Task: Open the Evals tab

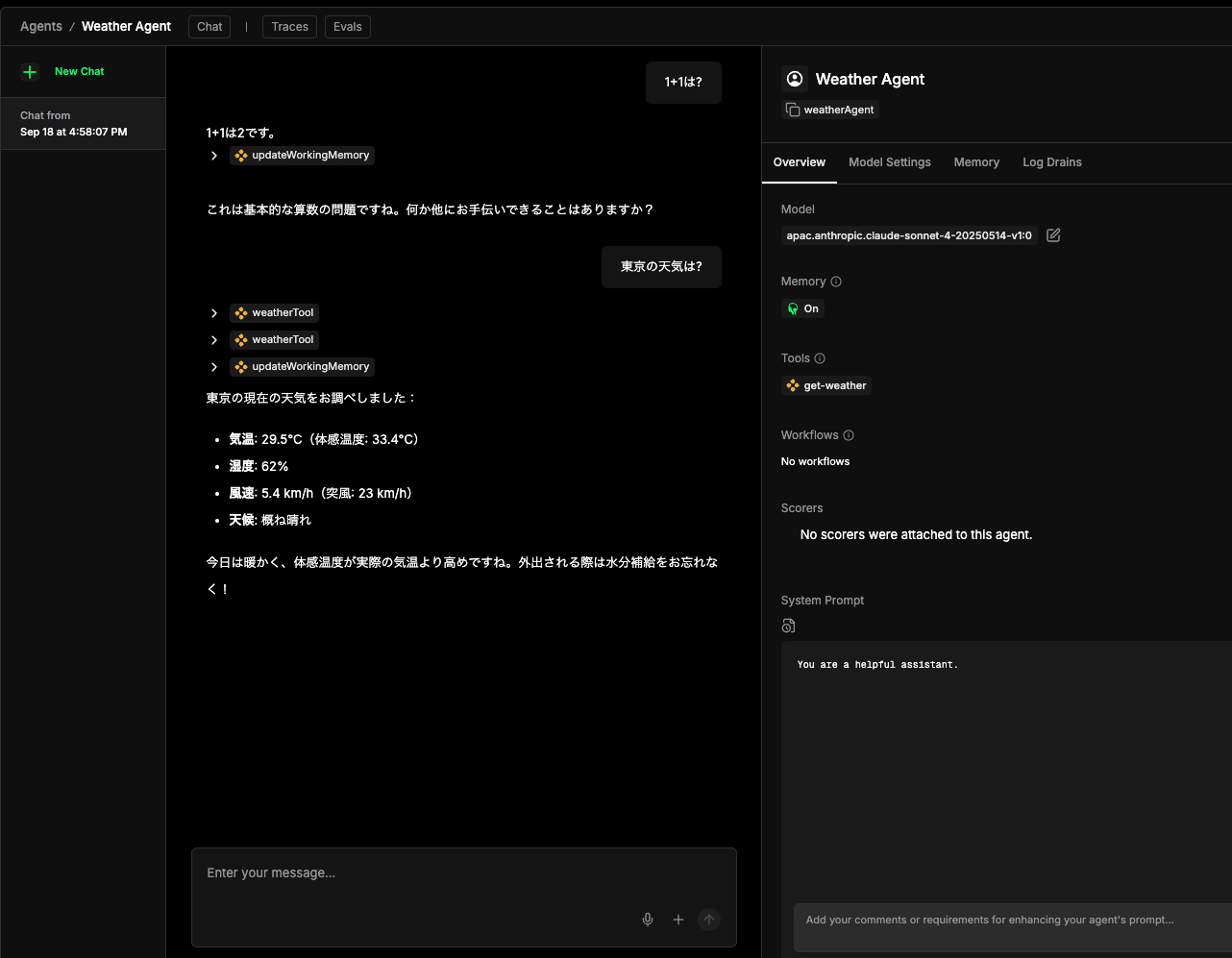Action: click(348, 27)
